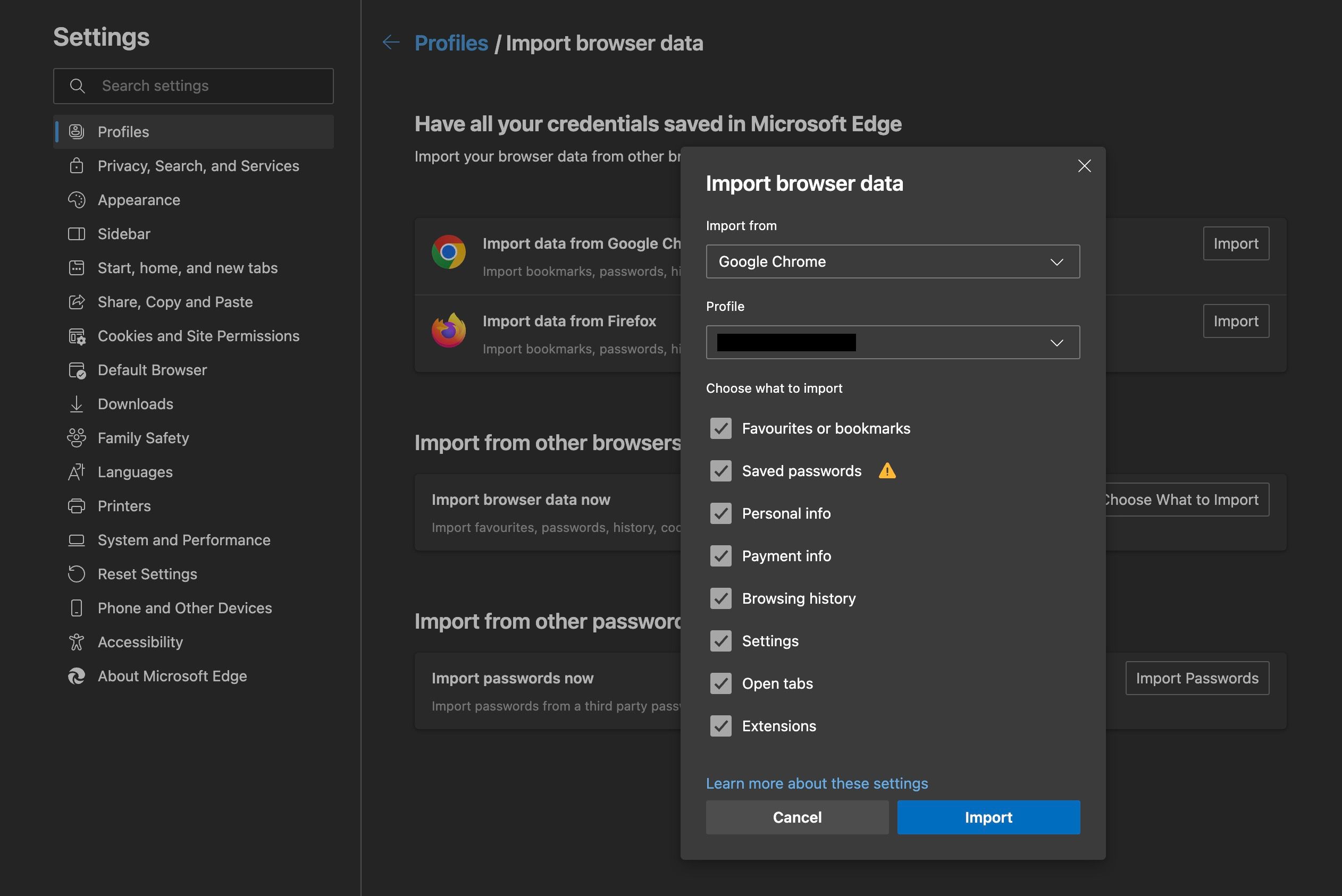Uncheck the Open tabs import option
1342x896 pixels.
coord(721,683)
